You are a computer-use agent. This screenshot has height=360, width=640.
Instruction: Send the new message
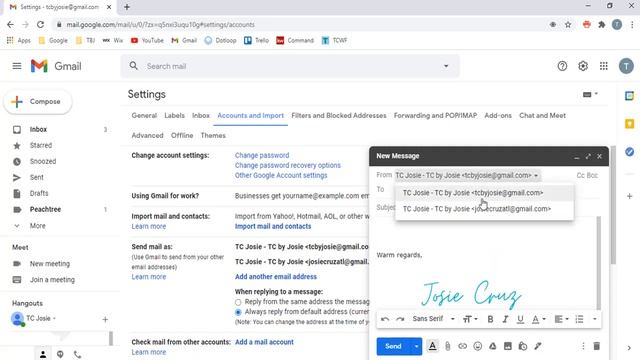coord(393,346)
